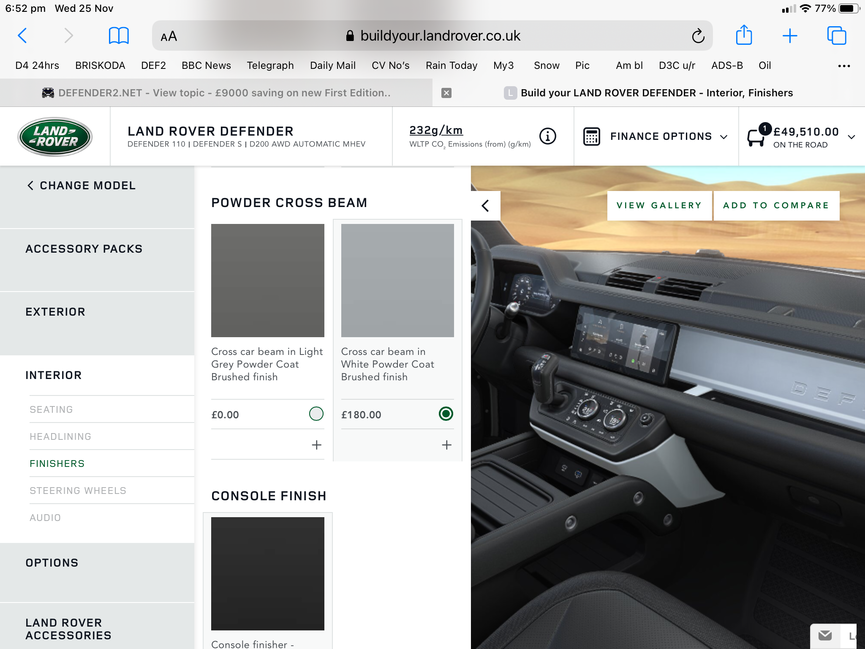The width and height of the screenshot is (865, 649).
Task: Open the D3C u/r bookmark
Action: tap(677, 66)
